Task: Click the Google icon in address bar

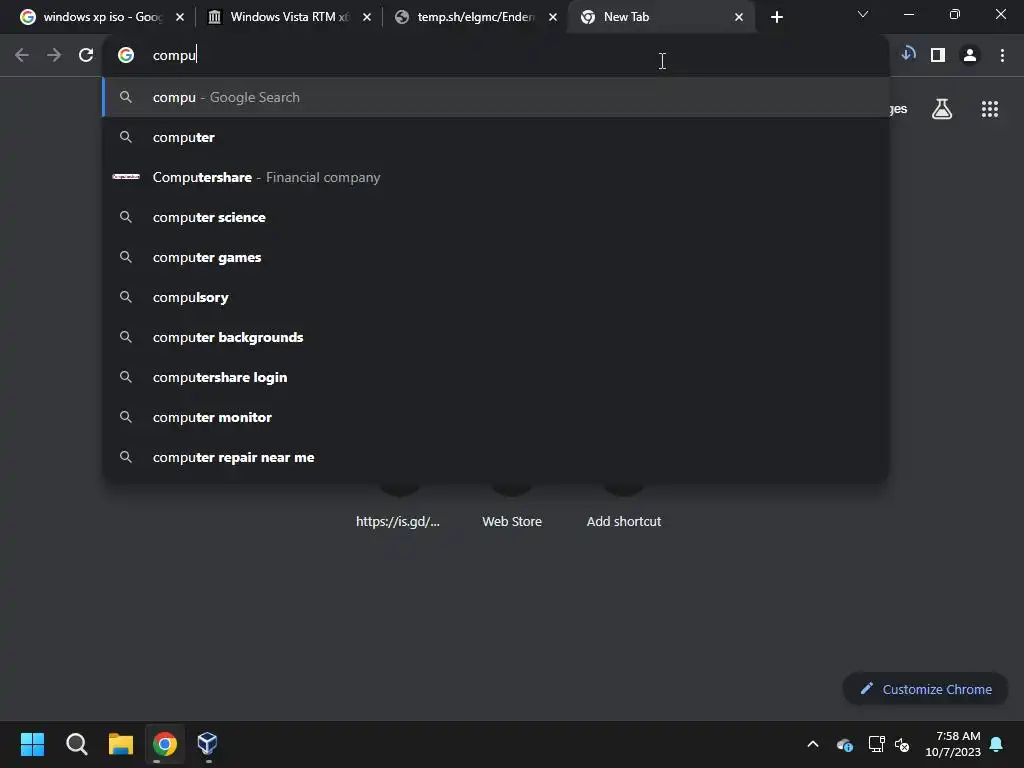Action: pyautogui.click(x=126, y=56)
